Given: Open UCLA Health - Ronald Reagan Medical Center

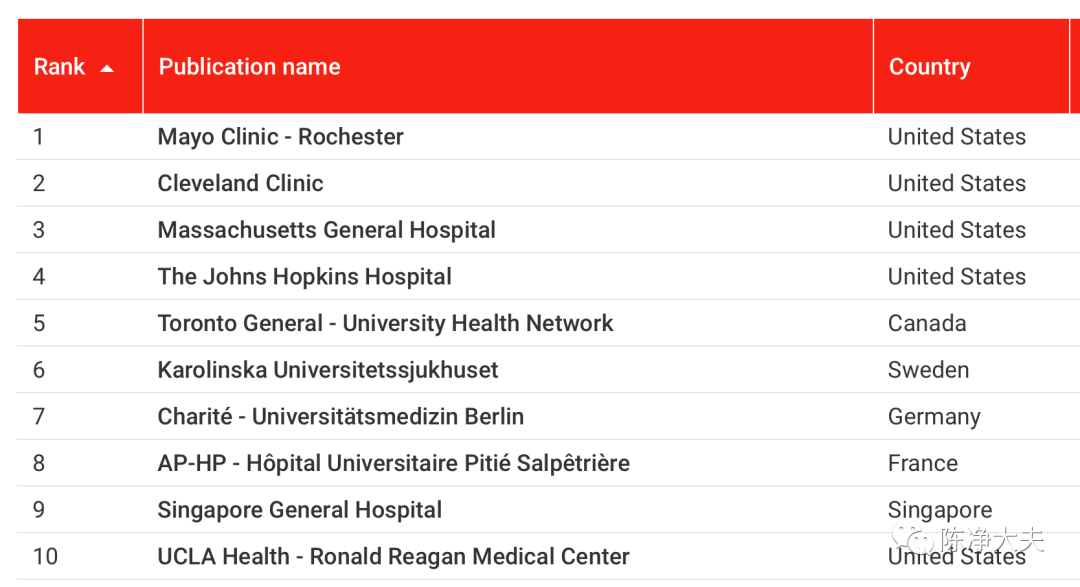Looking at the screenshot, I should [393, 557].
